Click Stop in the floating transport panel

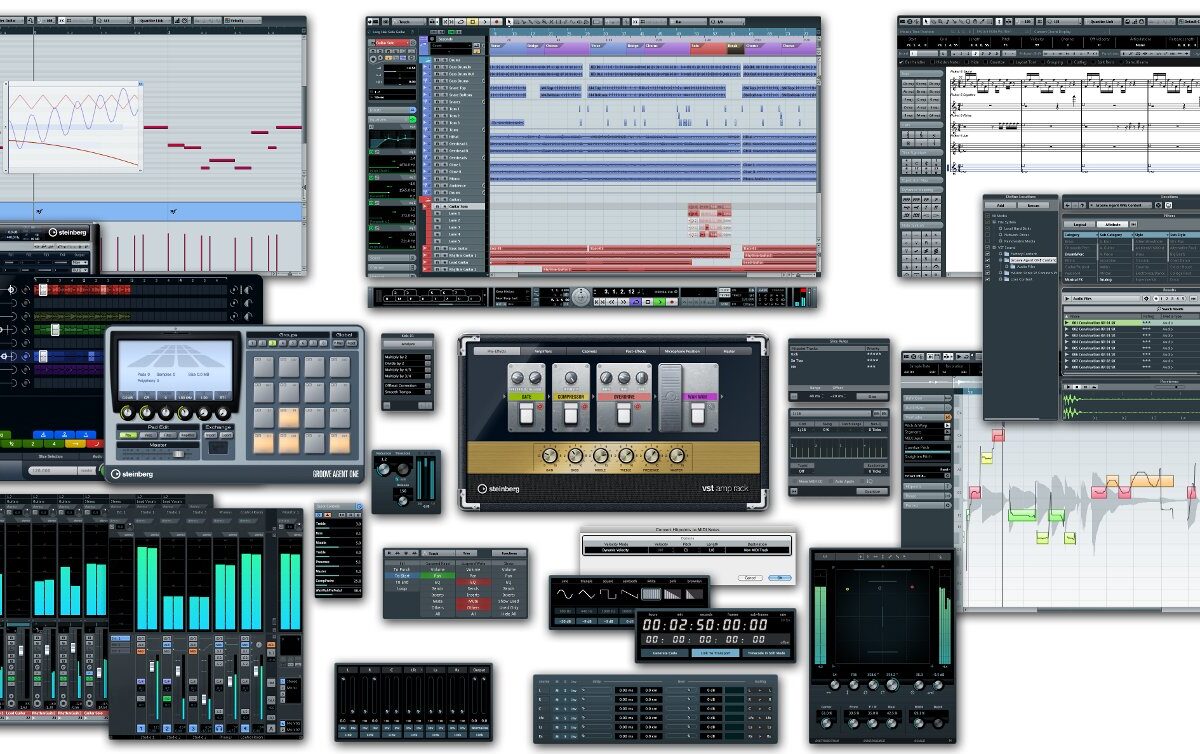[647, 302]
